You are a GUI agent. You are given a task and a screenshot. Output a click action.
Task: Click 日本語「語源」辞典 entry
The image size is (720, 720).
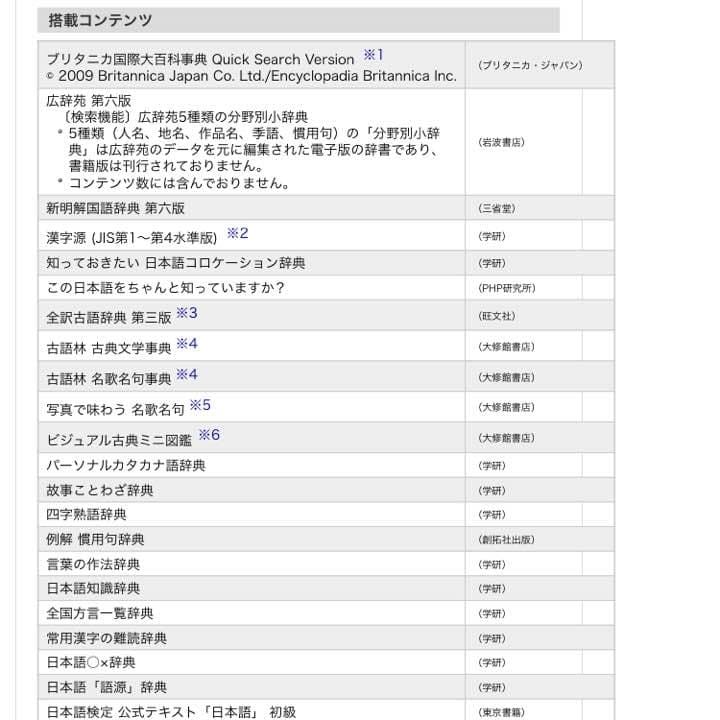107,687
